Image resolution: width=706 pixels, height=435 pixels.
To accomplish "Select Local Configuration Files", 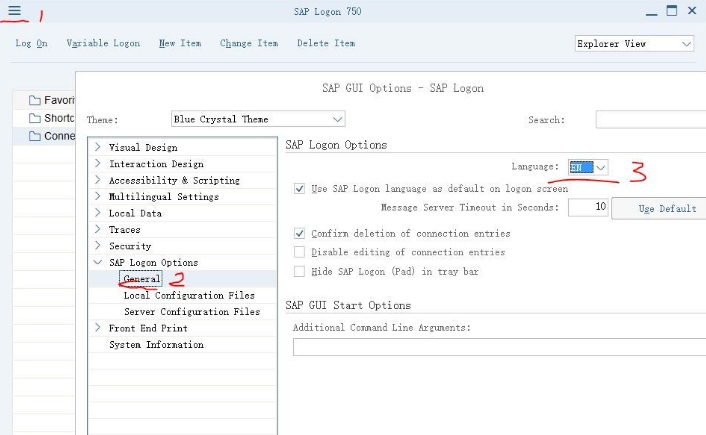I will [x=189, y=295].
